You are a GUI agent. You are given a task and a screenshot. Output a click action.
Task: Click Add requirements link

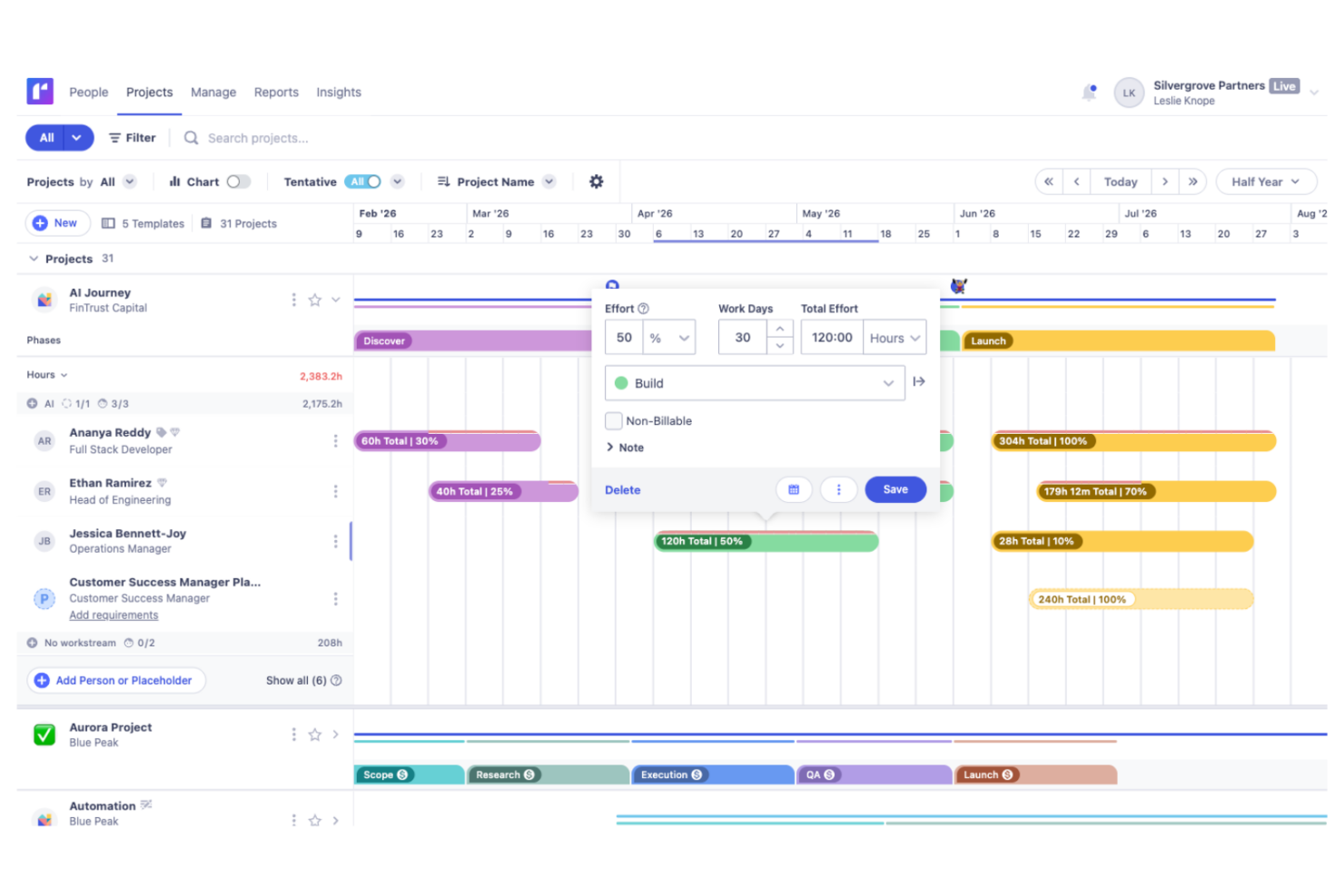coord(114,615)
